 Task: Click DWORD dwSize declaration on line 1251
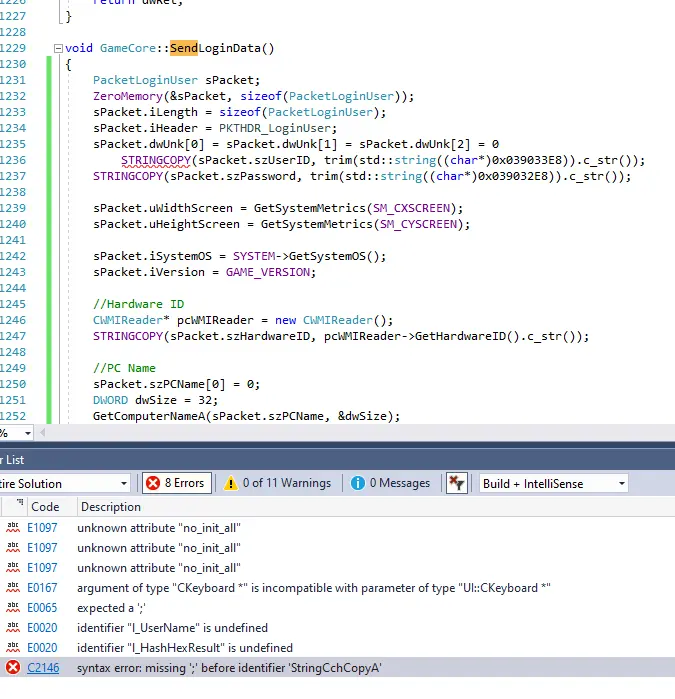tap(154, 400)
